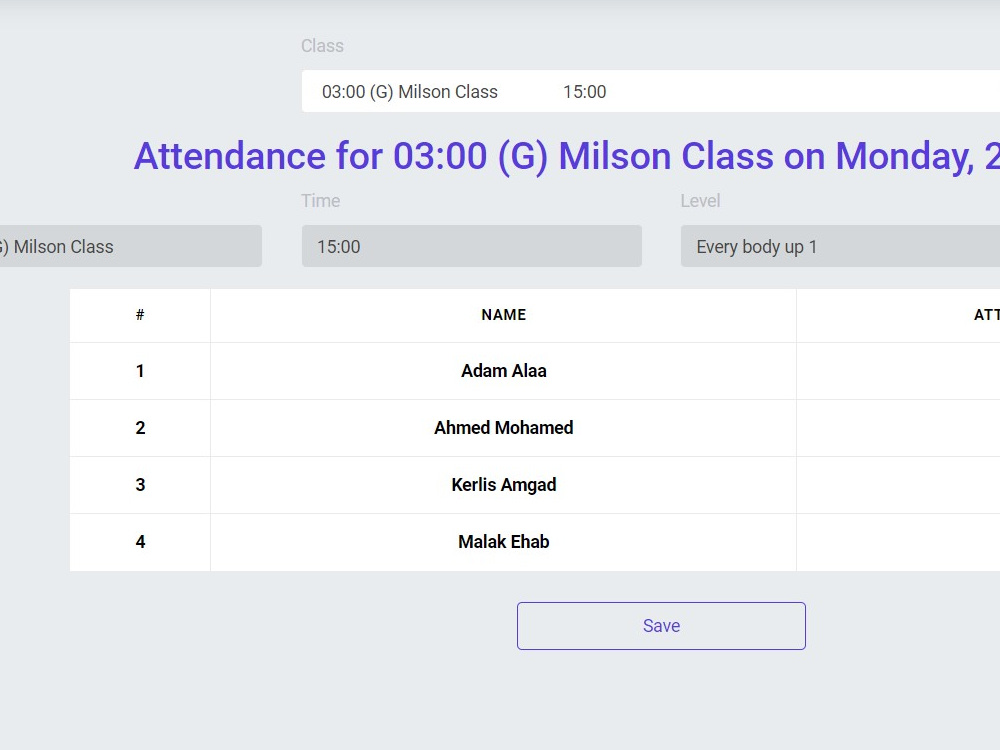Image resolution: width=1000 pixels, height=750 pixels.
Task: Click the # column header
Action: (x=140, y=315)
